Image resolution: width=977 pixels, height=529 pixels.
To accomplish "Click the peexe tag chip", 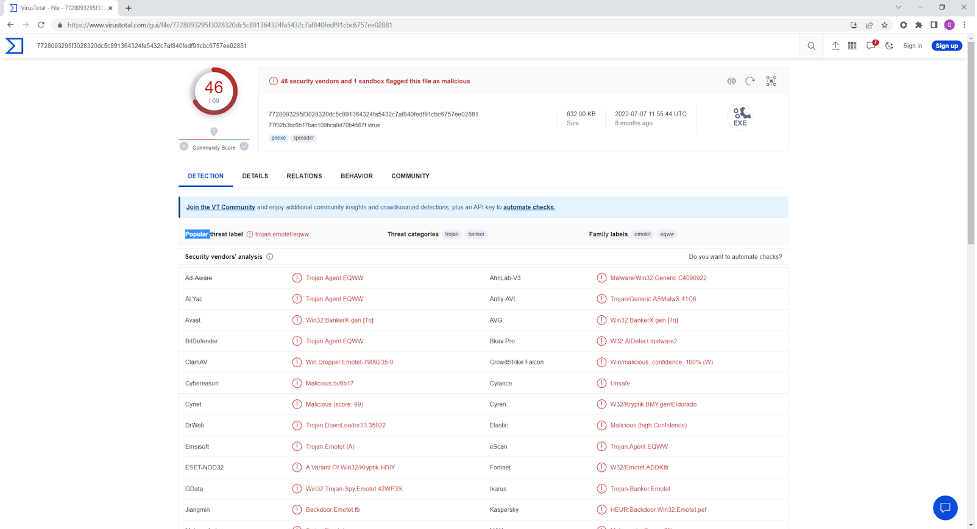I will (x=279, y=138).
